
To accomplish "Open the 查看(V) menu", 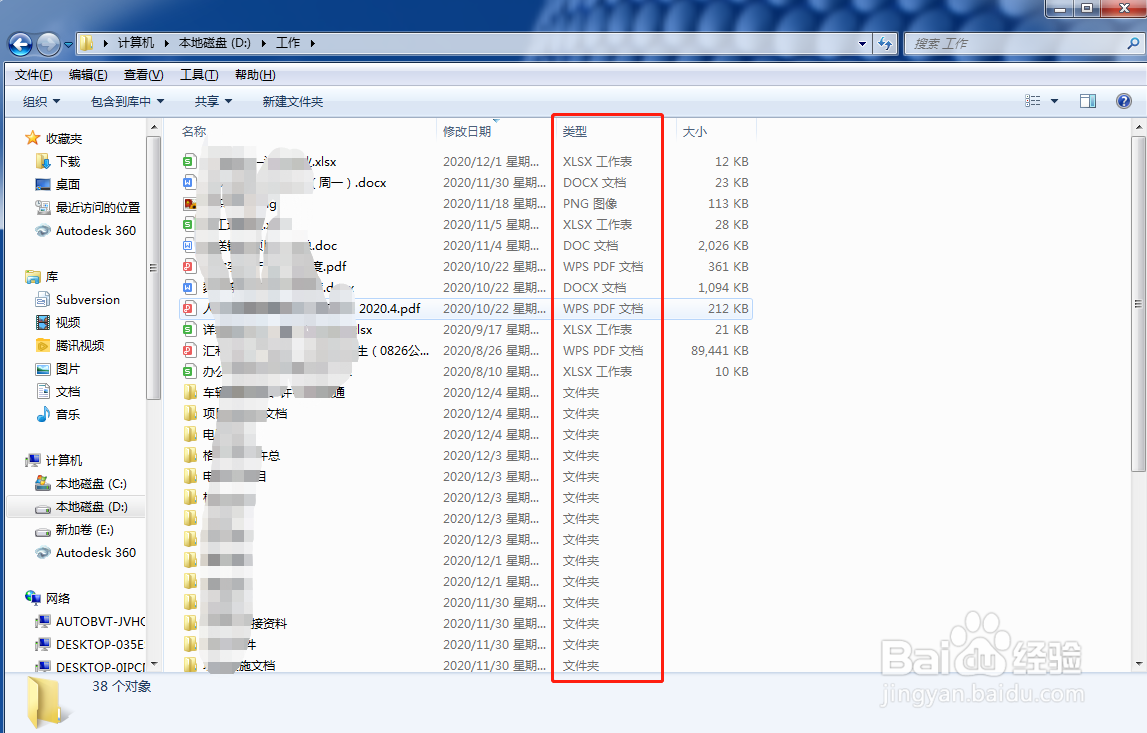I will point(143,75).
